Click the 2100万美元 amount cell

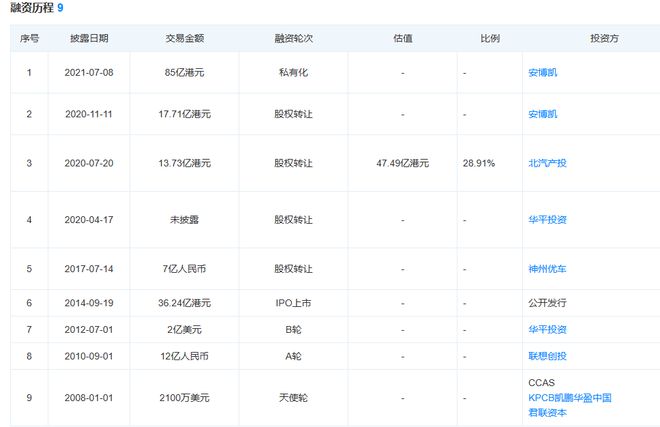tap(184, 398)
